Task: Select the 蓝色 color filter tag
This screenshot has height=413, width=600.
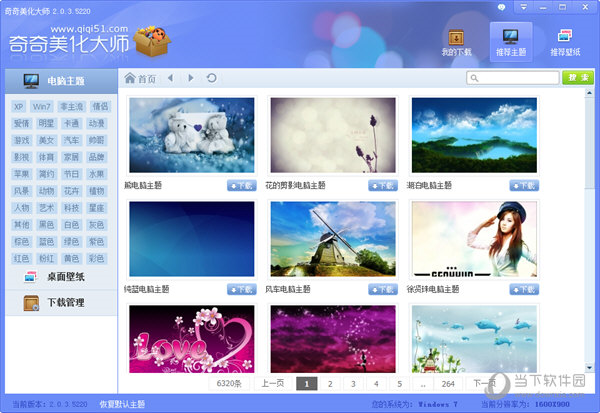Action: click(x=45, y=242)
